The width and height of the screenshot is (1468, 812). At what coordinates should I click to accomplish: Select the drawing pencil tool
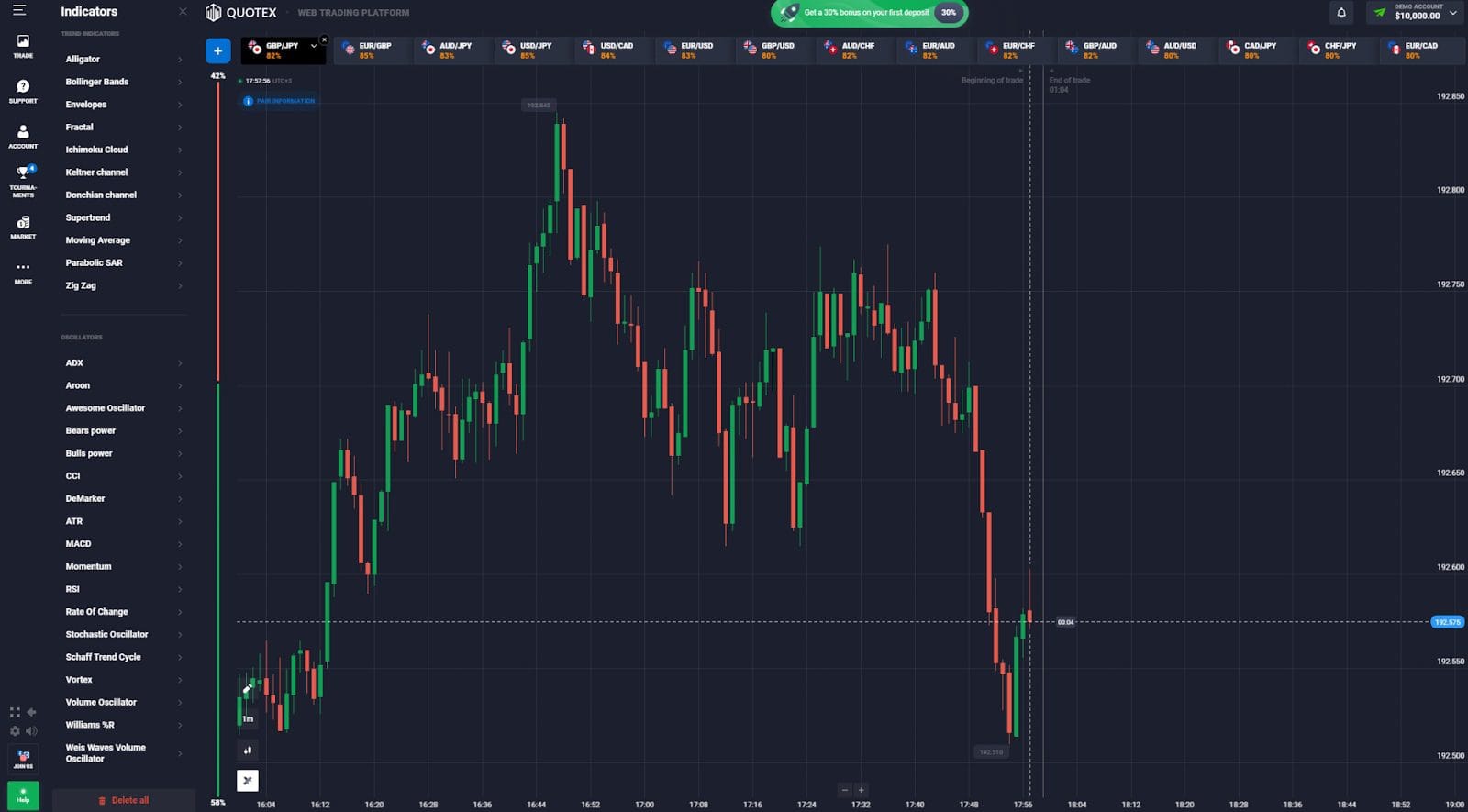[247, 688]
